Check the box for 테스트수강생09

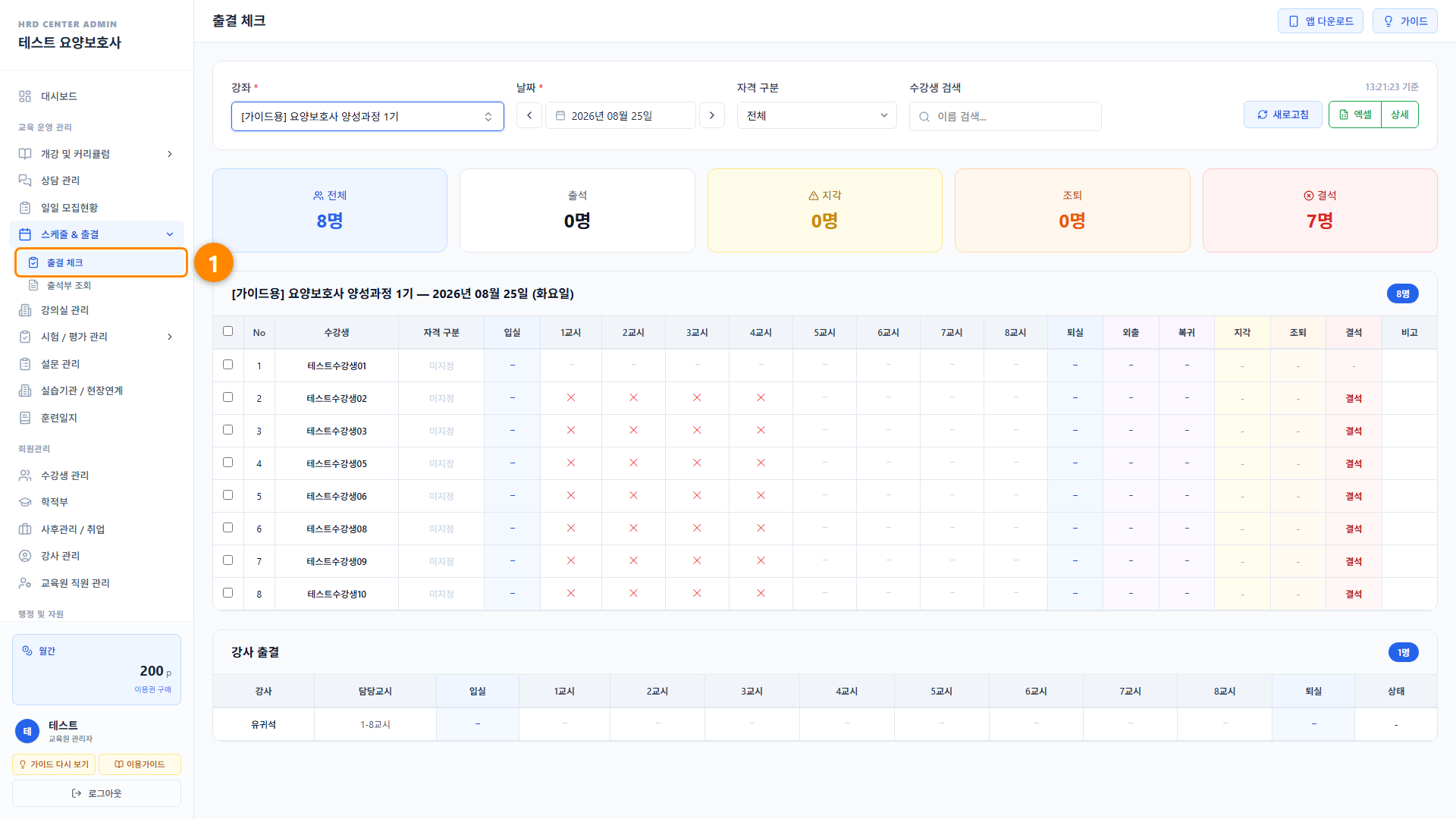tap(227, 560)
